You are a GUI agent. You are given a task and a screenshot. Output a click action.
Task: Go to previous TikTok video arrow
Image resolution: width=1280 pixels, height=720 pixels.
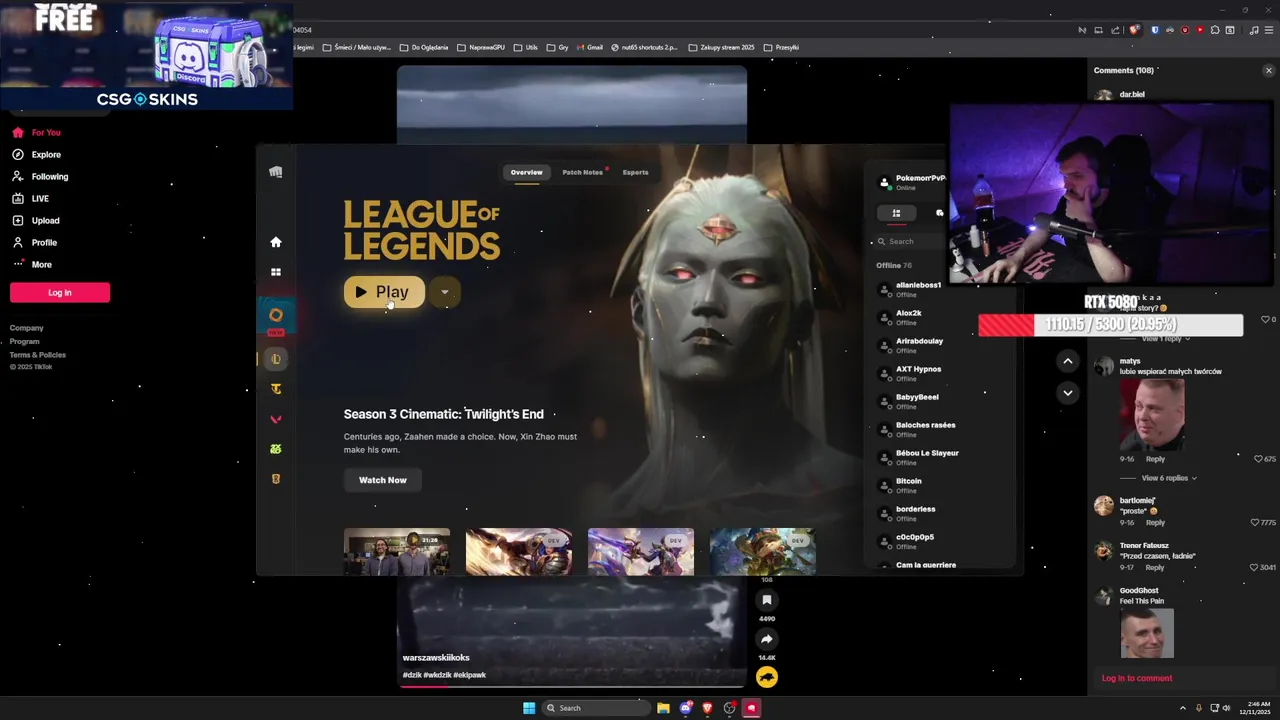pos(1068,361)
